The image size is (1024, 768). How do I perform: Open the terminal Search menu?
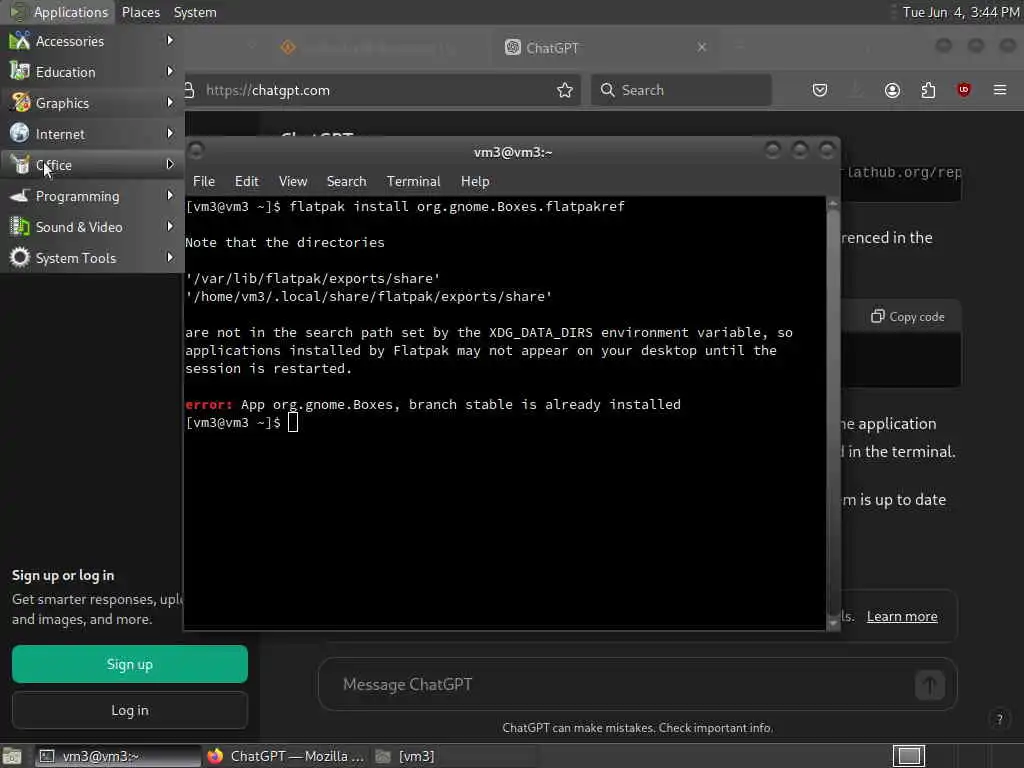(346, 181)
